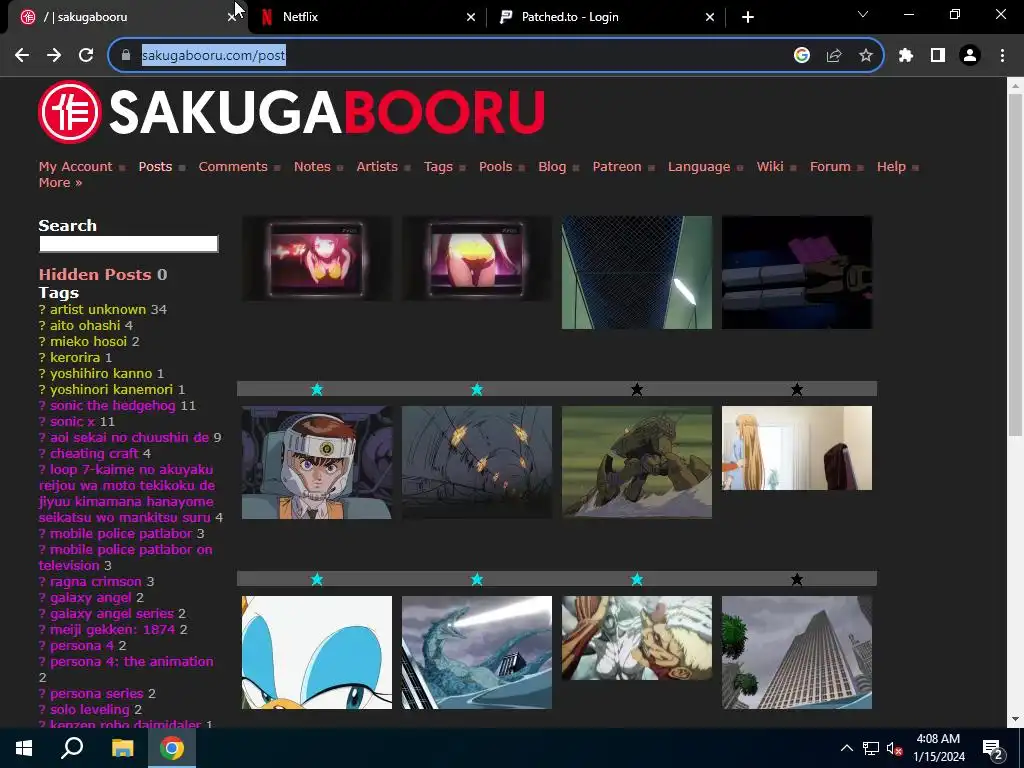Open the Comments menu link
This screenshot has height=768, width=1024.
click(x=232, y=167)
